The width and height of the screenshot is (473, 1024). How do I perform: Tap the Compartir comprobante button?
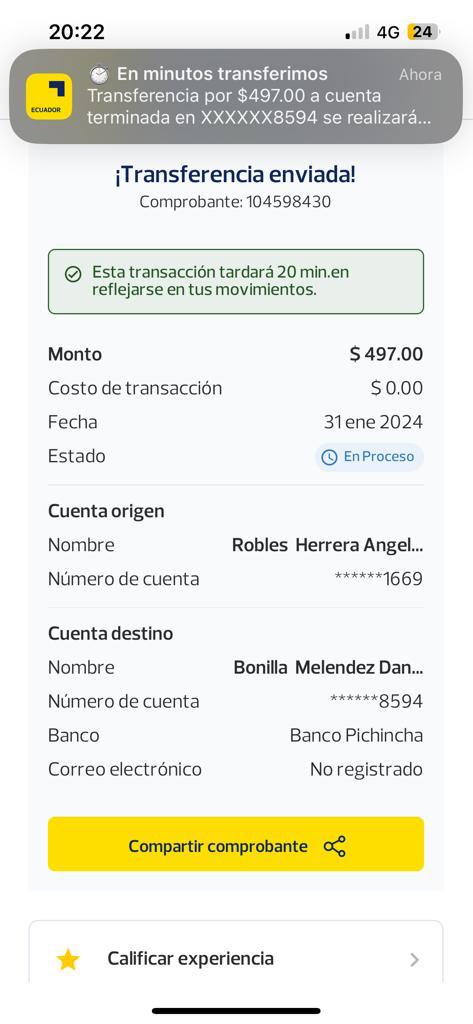[236, 844]
